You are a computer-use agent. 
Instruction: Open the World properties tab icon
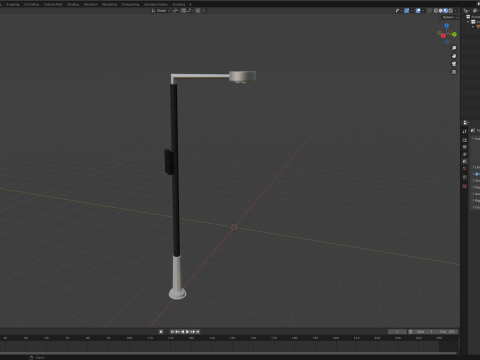point(465,168)
